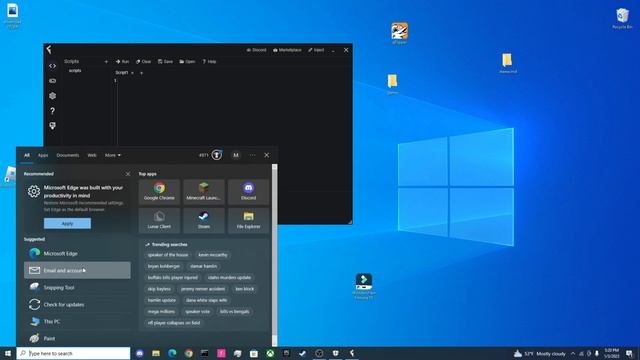Click 'kevin mccarthy' trending search
The height and width of the screenshot is (360, 640).
pos(213,255)
